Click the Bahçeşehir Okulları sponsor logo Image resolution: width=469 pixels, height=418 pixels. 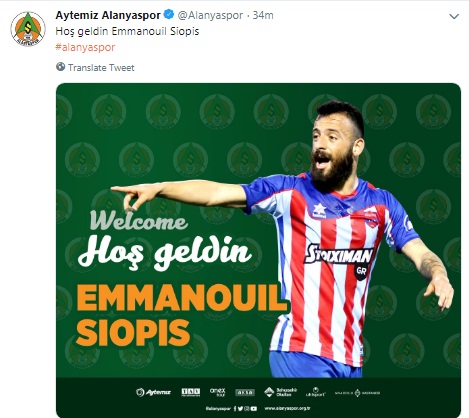(280, 392)
